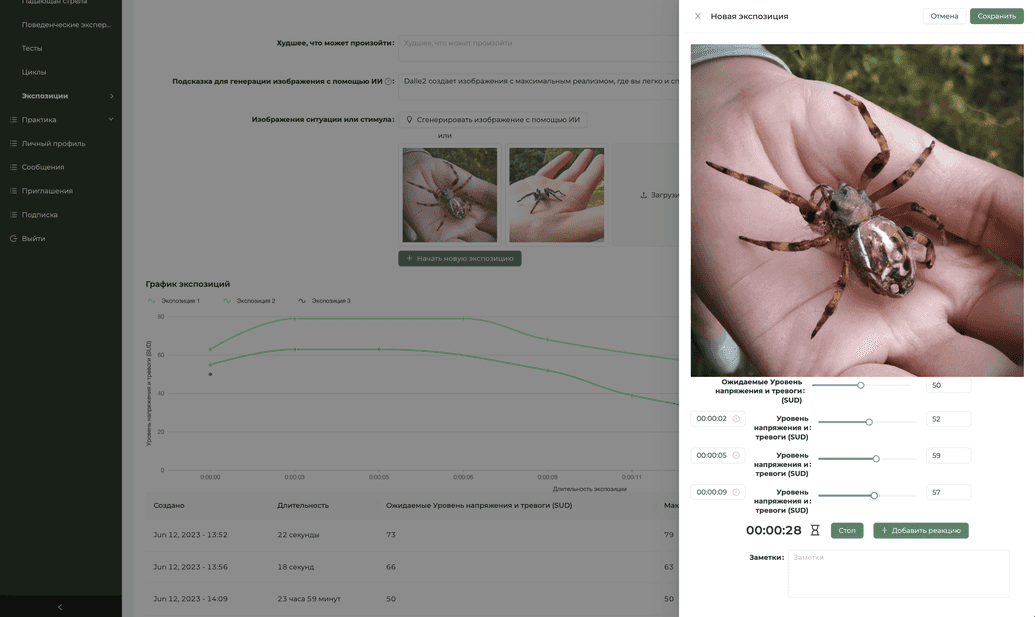1035x617 pixels.
Task: Collapse the sidebar with the bottom arrow
Action: coord(60,607)
